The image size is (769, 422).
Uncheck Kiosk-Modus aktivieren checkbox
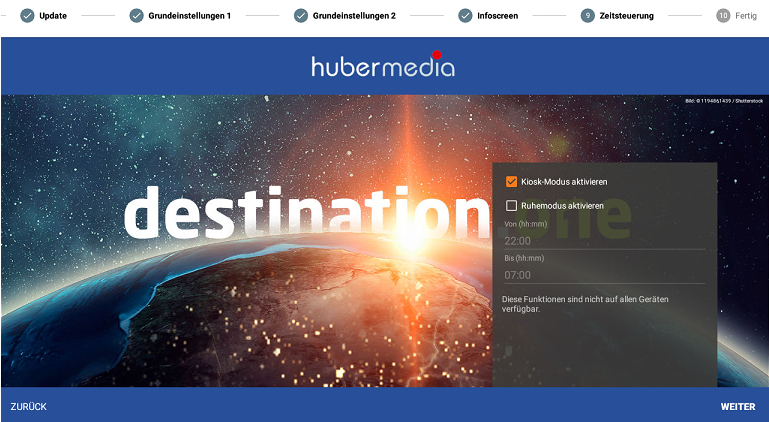coord(511,182)
